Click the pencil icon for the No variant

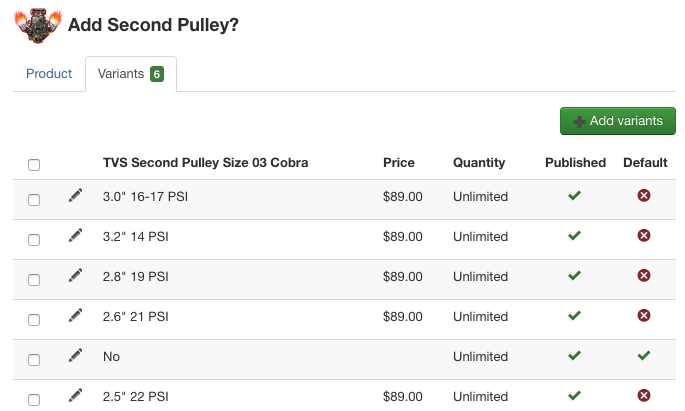(x=75, y=356)
